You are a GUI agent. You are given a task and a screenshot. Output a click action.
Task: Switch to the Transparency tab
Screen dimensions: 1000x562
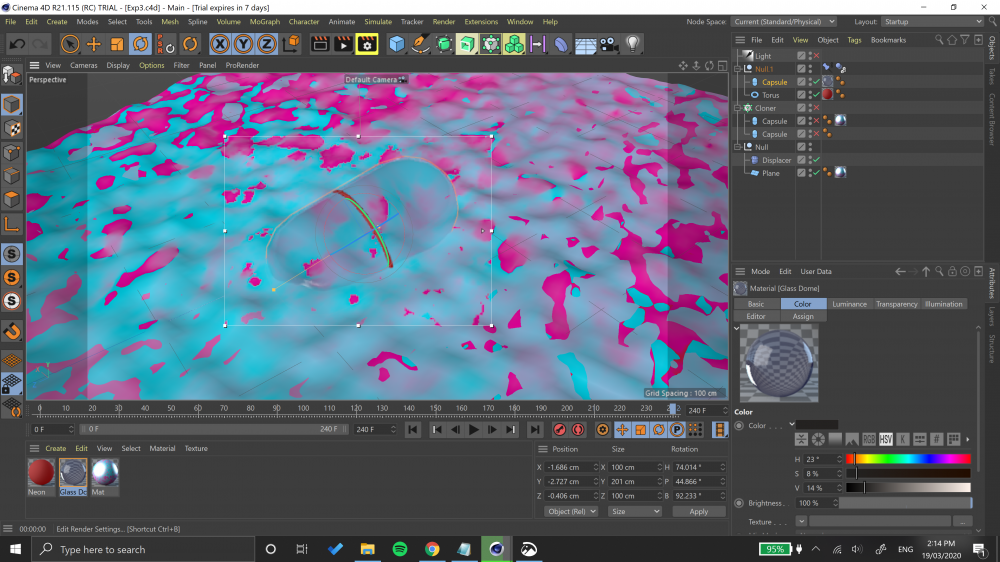click(896, 304)
